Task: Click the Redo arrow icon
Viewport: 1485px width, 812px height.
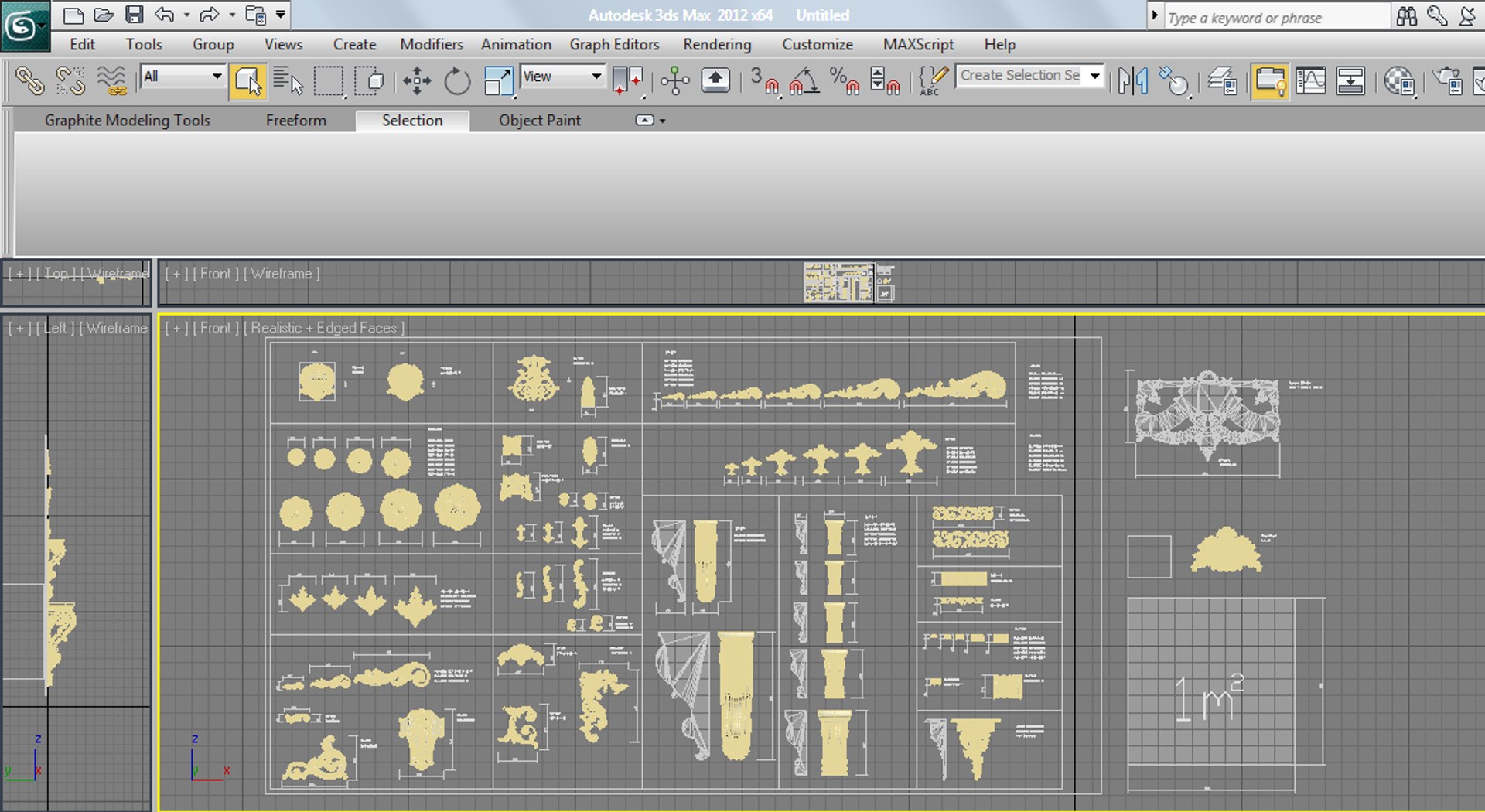Action: [210, 15]
